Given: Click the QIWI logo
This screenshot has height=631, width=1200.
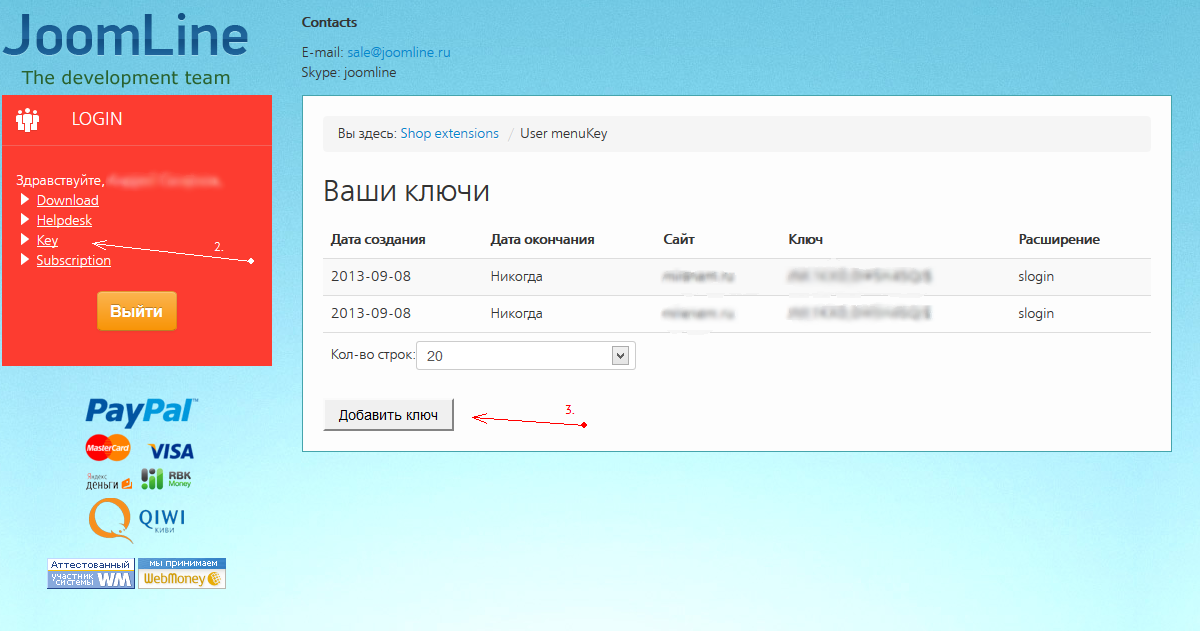Looking at the screenshot, I should pyautogui.click(x=137, y=520).
